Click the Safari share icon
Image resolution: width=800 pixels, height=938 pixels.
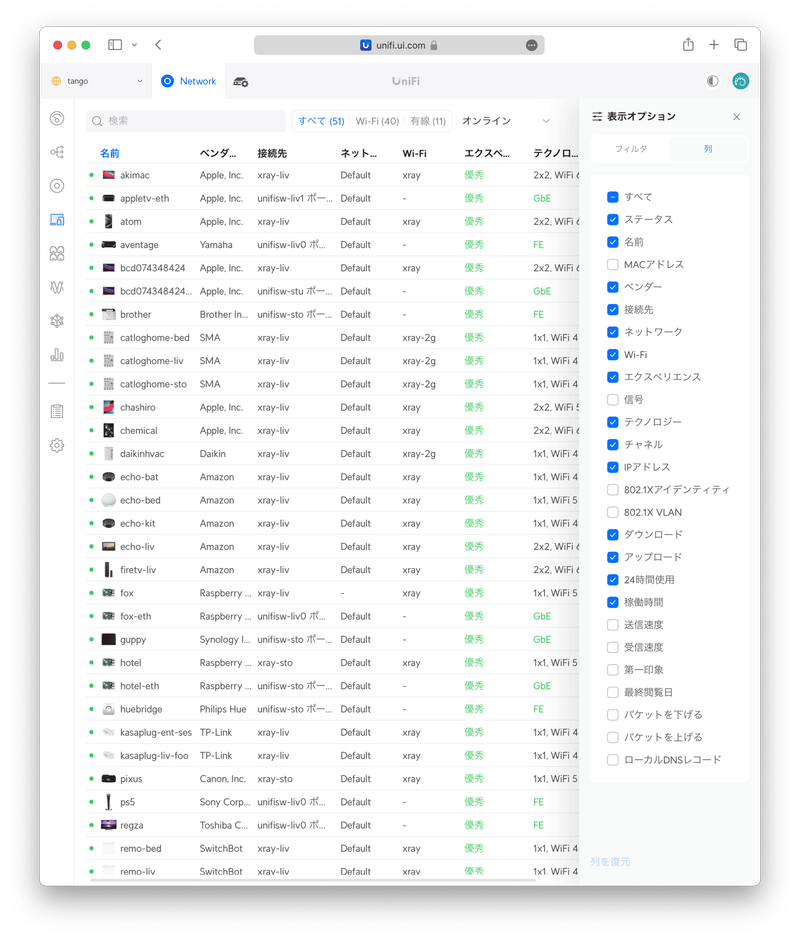click(x=688, y=45)
